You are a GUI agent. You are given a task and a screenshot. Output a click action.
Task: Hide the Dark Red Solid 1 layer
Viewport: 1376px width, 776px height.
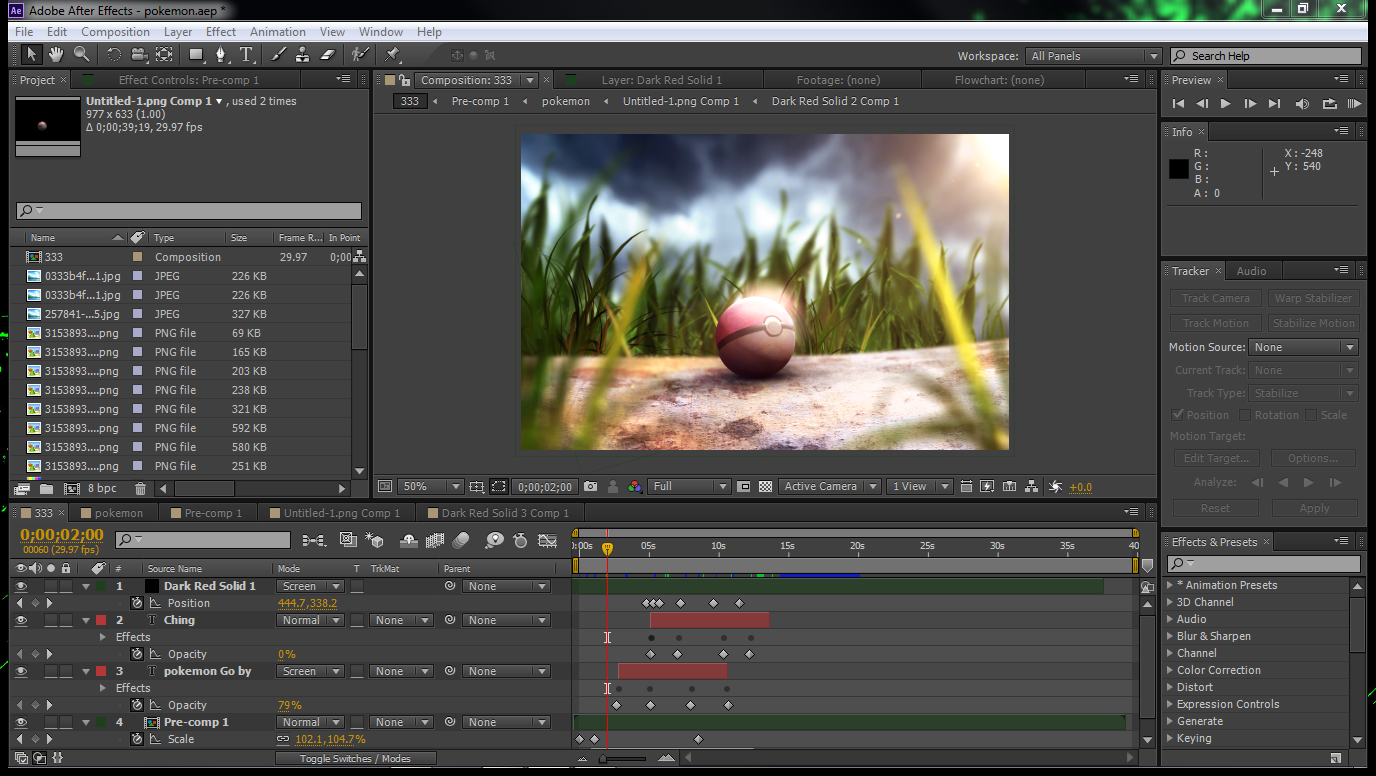click(x=22, y=586)
